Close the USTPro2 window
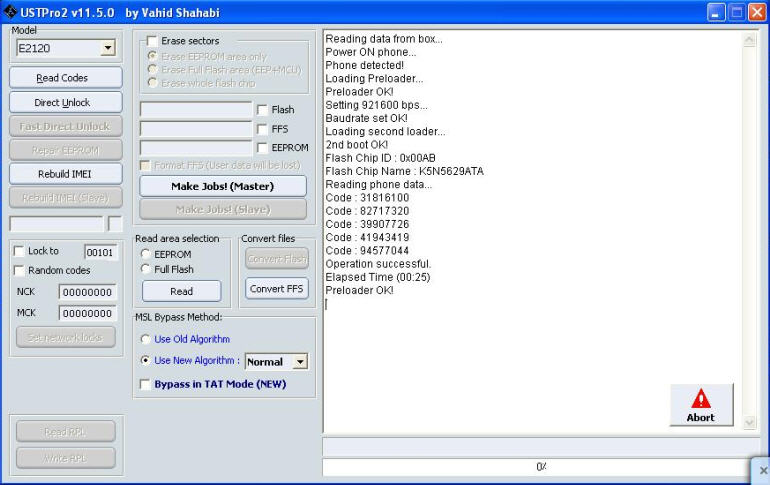The height and width of the screenshot is (485, 770). point(756,12)
